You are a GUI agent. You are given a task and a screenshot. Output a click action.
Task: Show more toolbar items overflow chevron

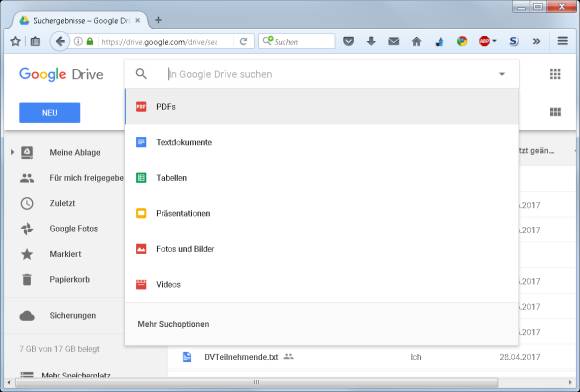pyautogui.click(x=536, y=41)
